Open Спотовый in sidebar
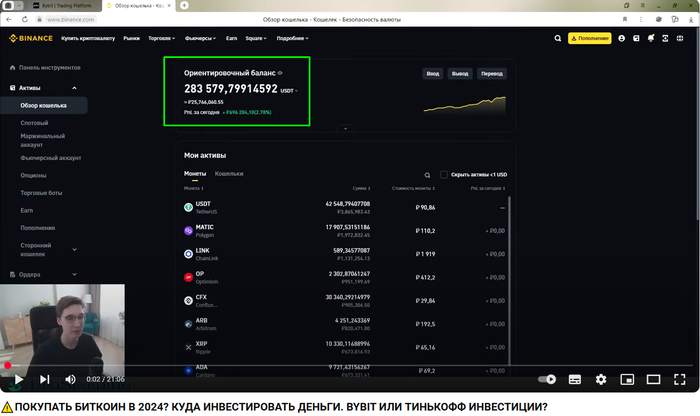 (x=34, y=123)
